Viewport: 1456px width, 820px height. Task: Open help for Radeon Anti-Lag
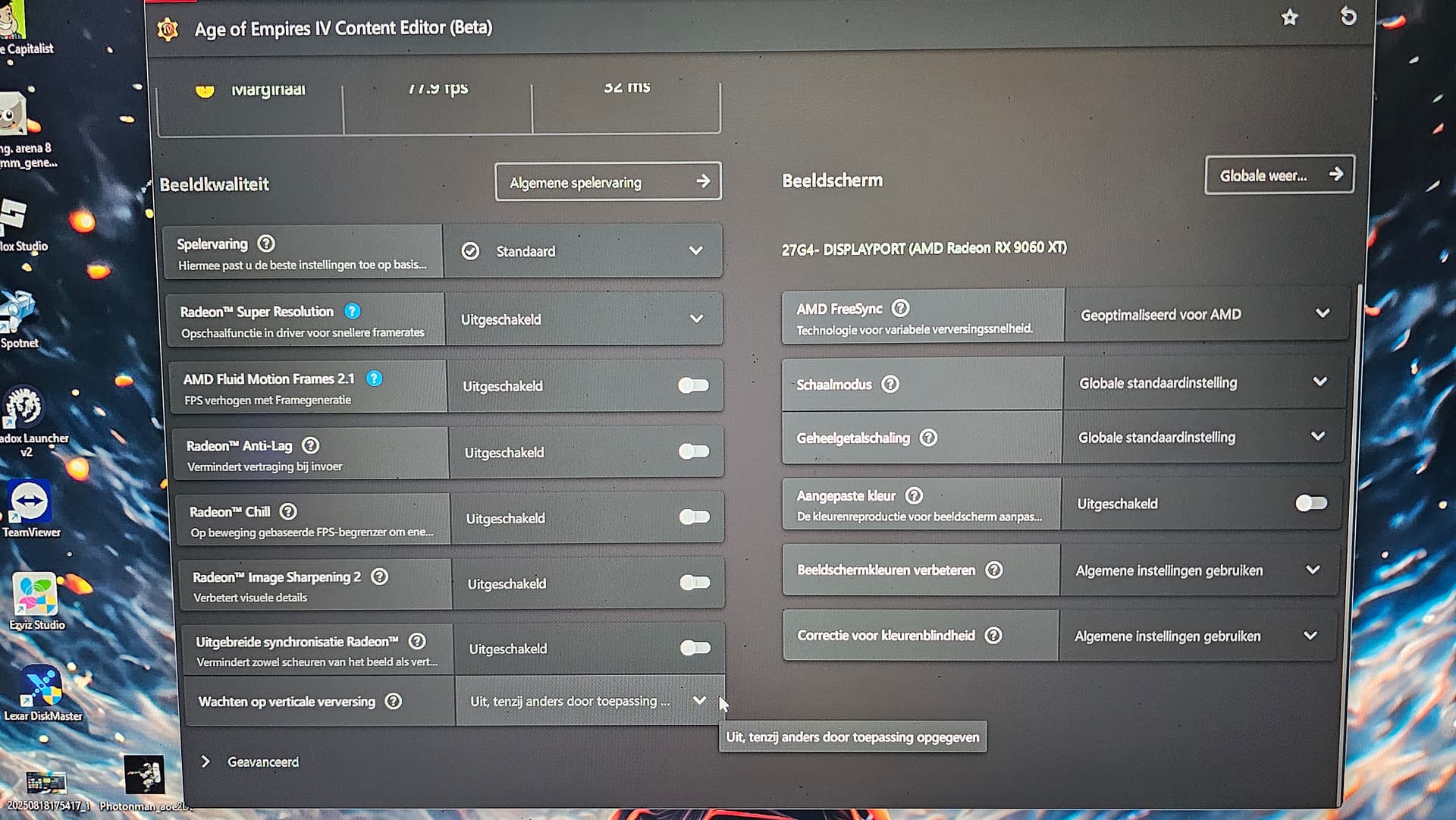tap(311, 445)
